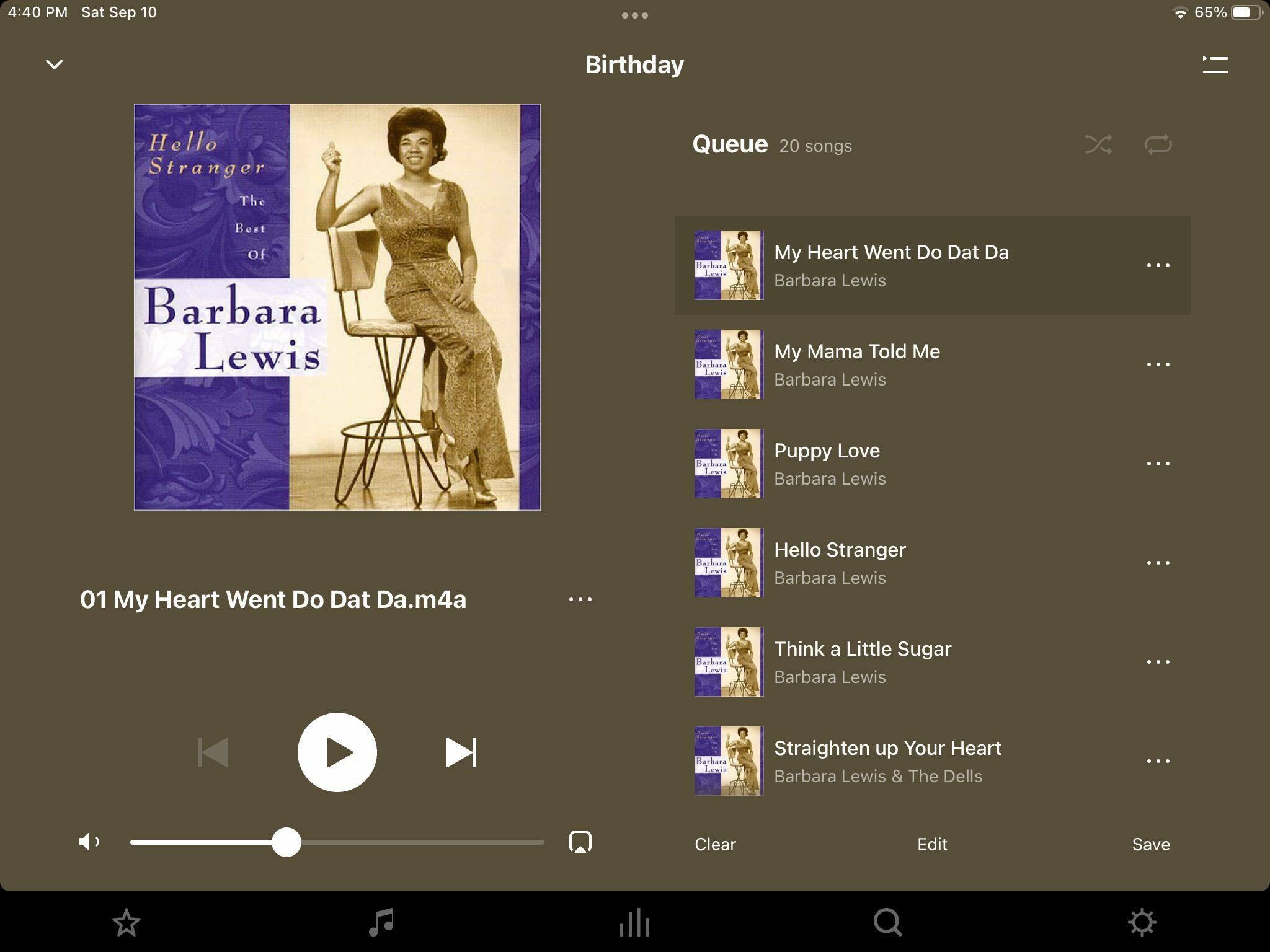This screenshot has width=1270, height=952.
Task: Collapse the now playing view with the chevron
Action: (x=55, y=64)
